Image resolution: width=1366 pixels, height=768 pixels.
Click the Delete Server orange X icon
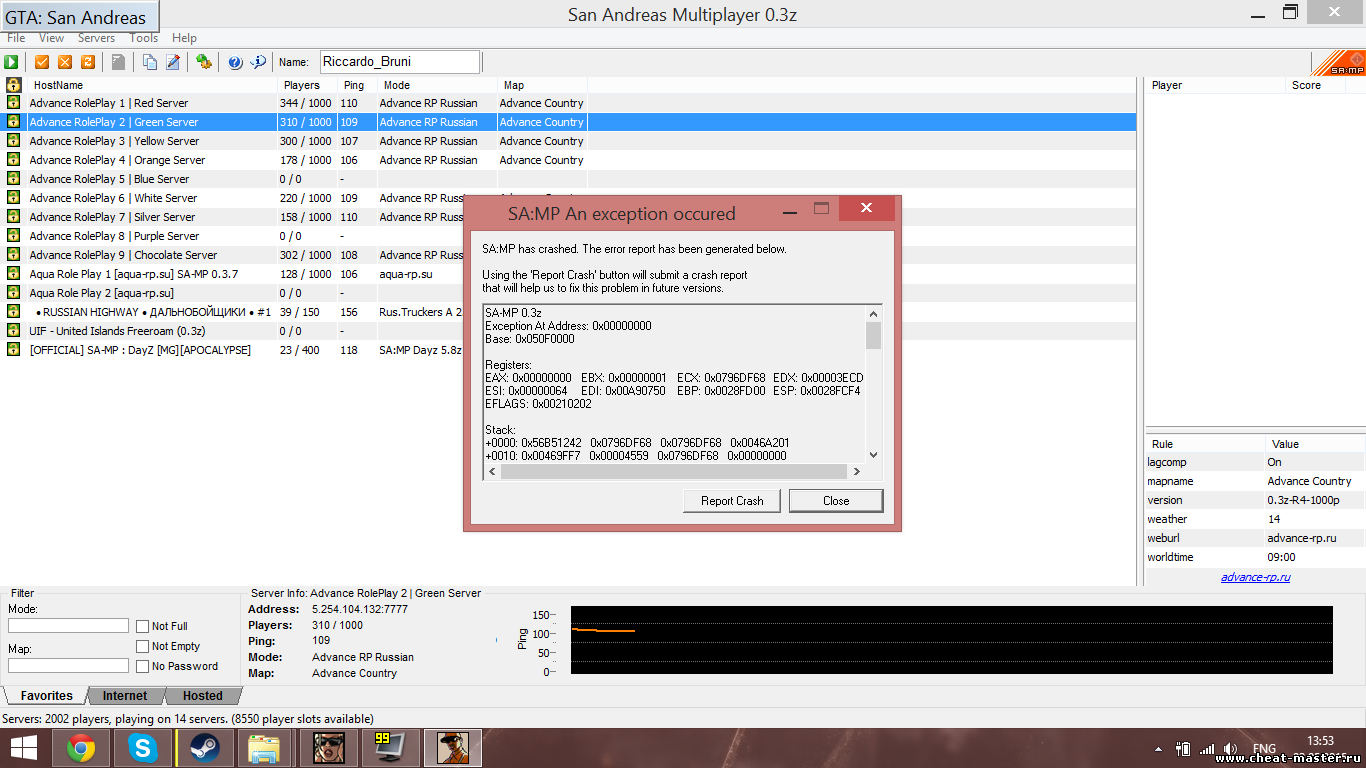[x=65, y=62]
